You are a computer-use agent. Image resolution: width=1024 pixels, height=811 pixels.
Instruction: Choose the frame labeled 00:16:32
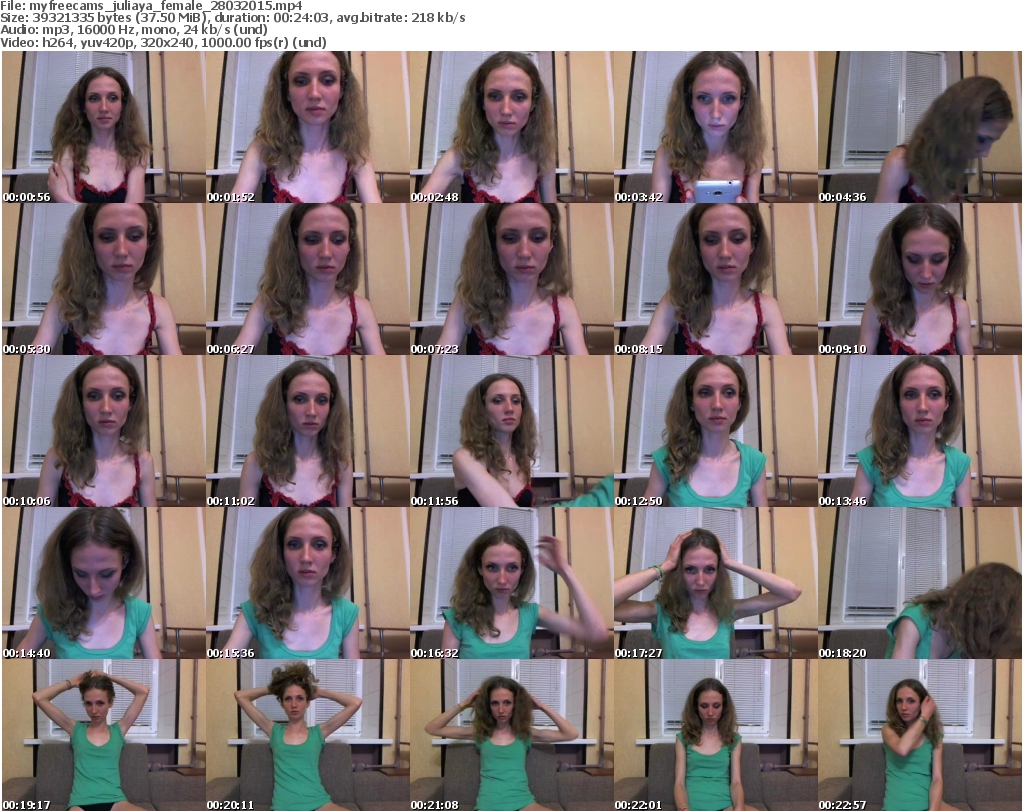[x=511, y=584]
